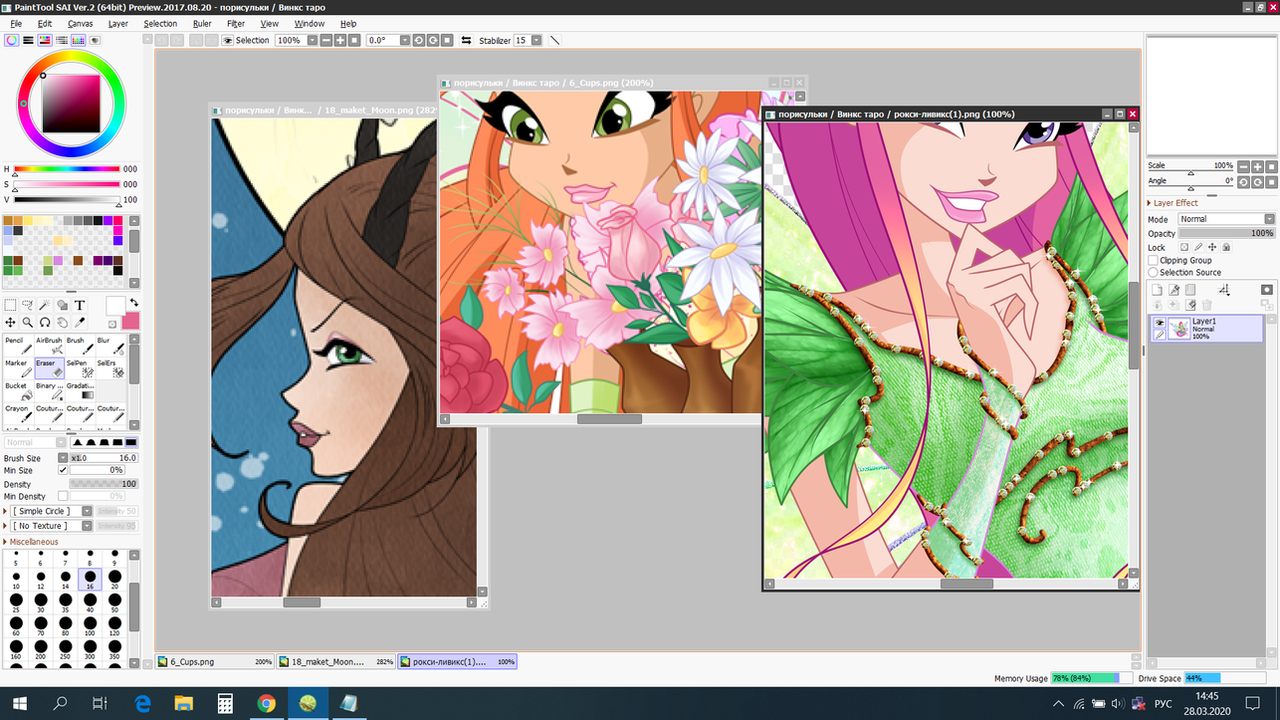
Task: Select the SelPen tool
Action: tap(80, 369)
